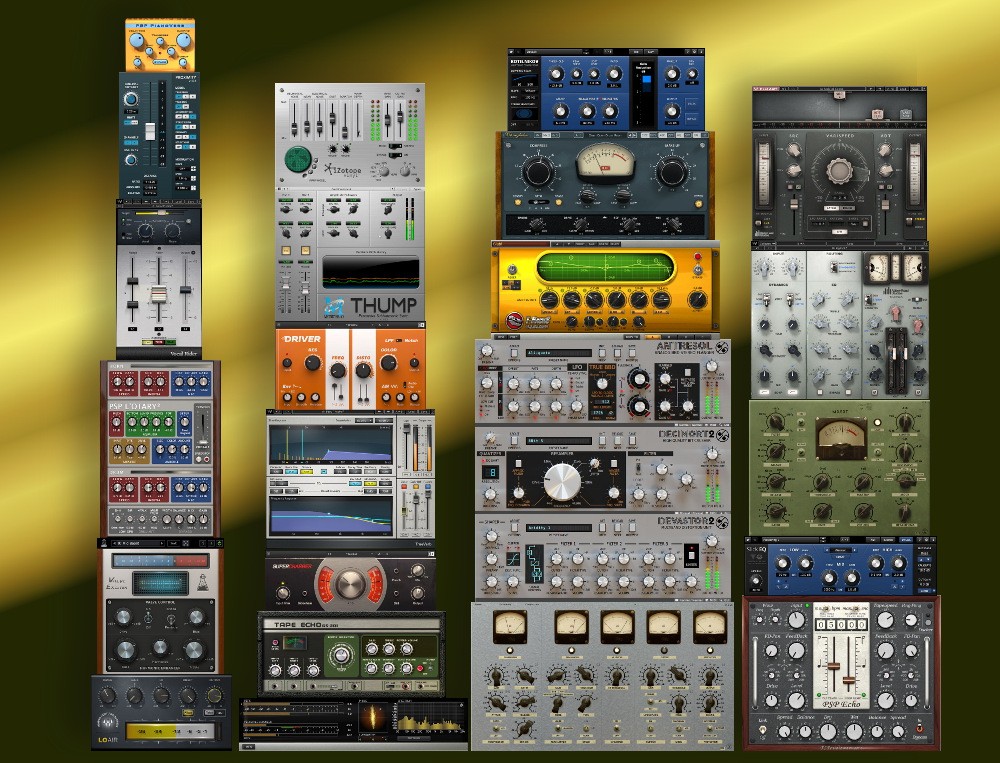Click the AGC knob on the Driver plugin
Viewport: 1000px width, 763px height.
[312, 363]
